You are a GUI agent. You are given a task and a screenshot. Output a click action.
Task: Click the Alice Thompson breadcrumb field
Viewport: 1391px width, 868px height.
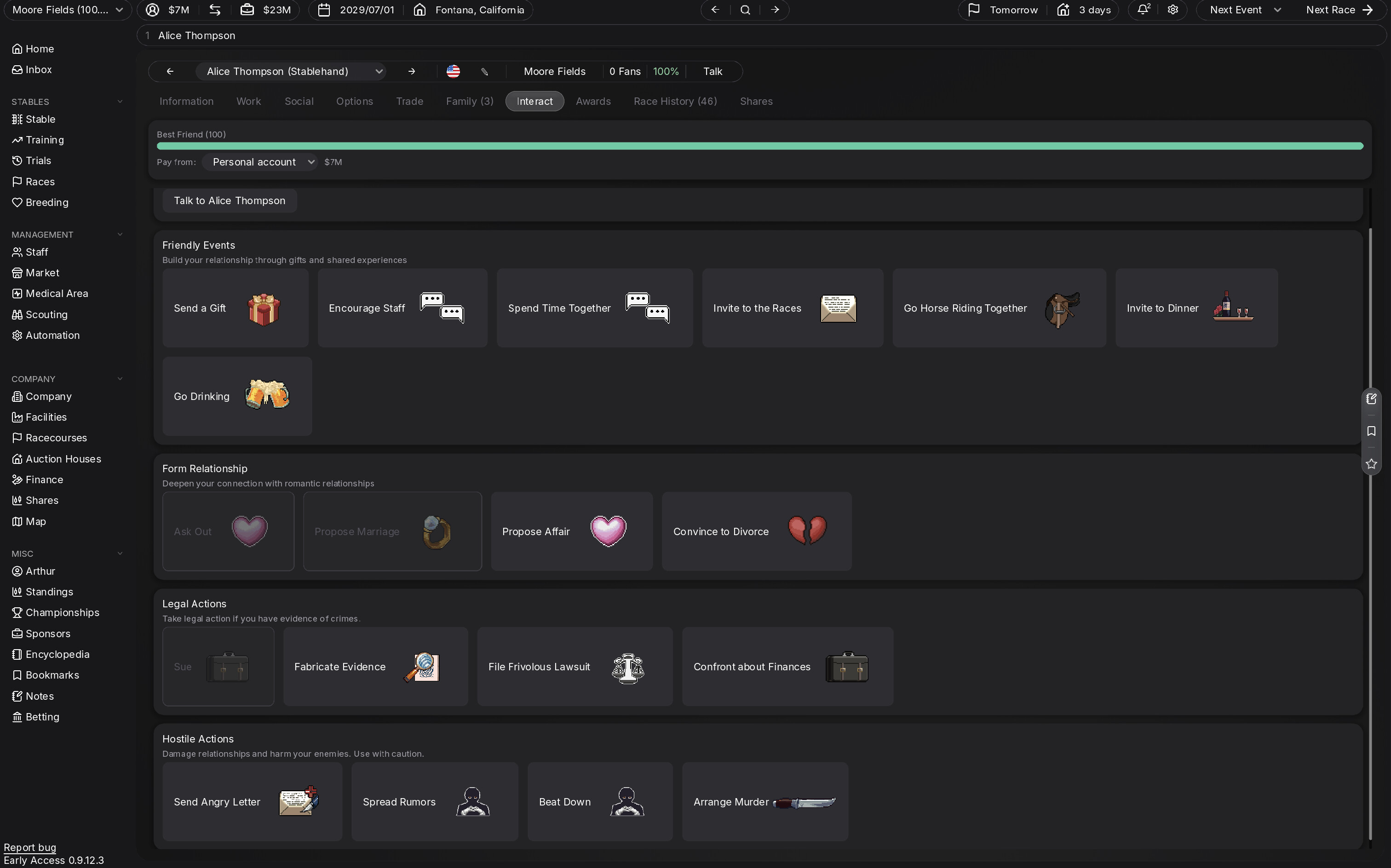pos(762,35)
